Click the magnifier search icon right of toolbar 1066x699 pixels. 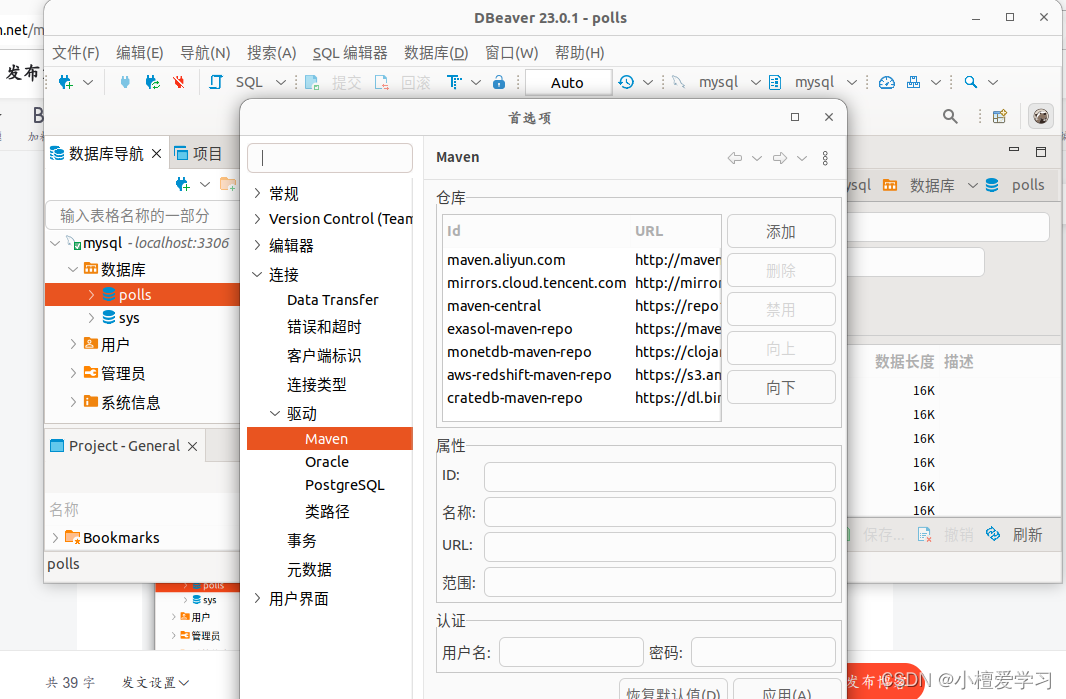950,116
